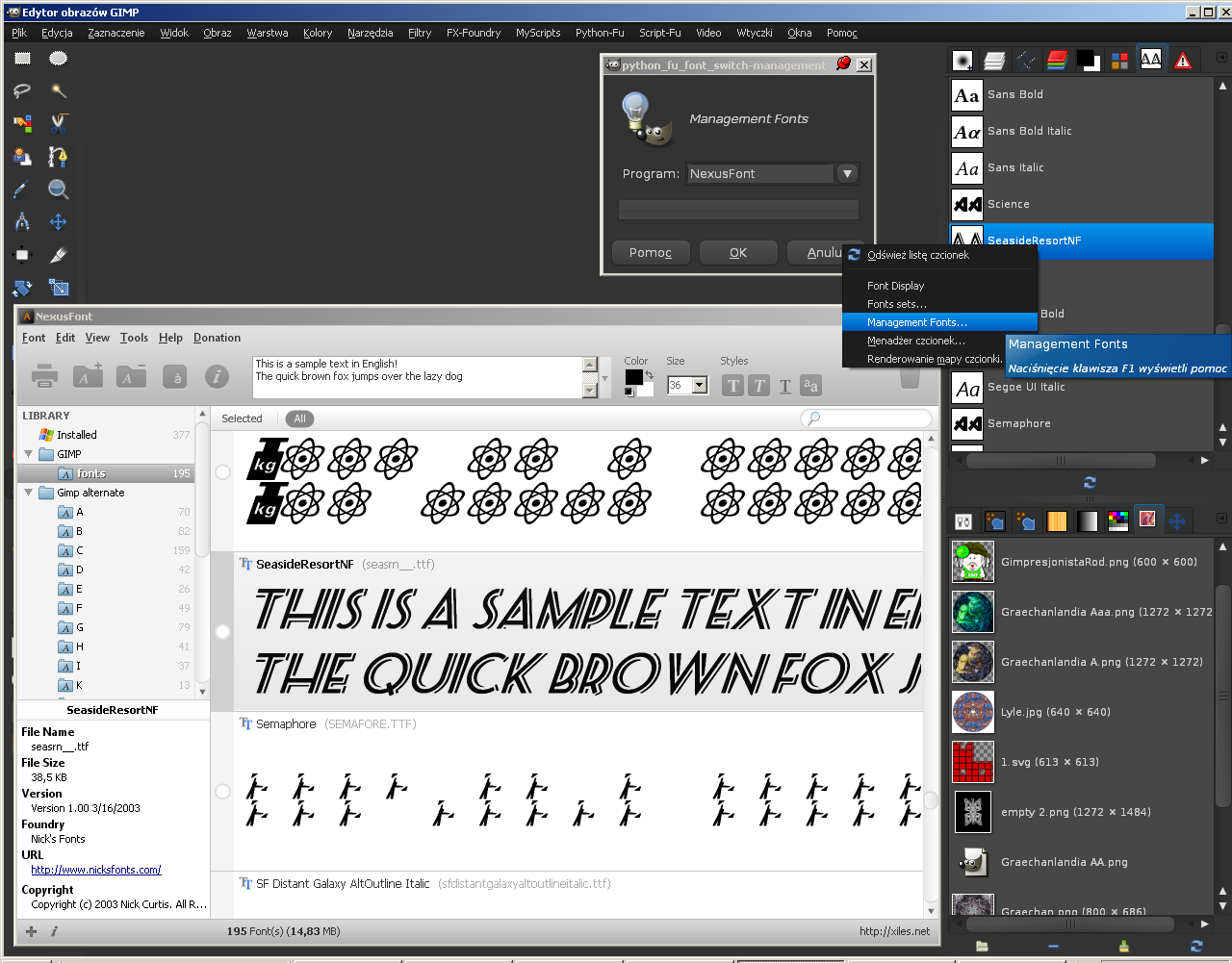The width and height of the screenshot is (1232, 963).
Task: Open the www.nicksfonts.com link
Action: click(96, 870)
